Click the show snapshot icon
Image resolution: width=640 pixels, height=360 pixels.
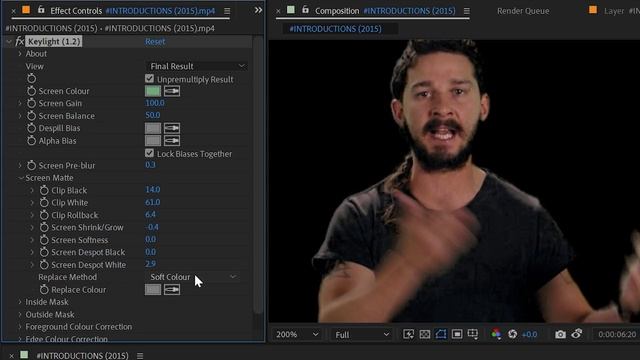click(577, 334)
